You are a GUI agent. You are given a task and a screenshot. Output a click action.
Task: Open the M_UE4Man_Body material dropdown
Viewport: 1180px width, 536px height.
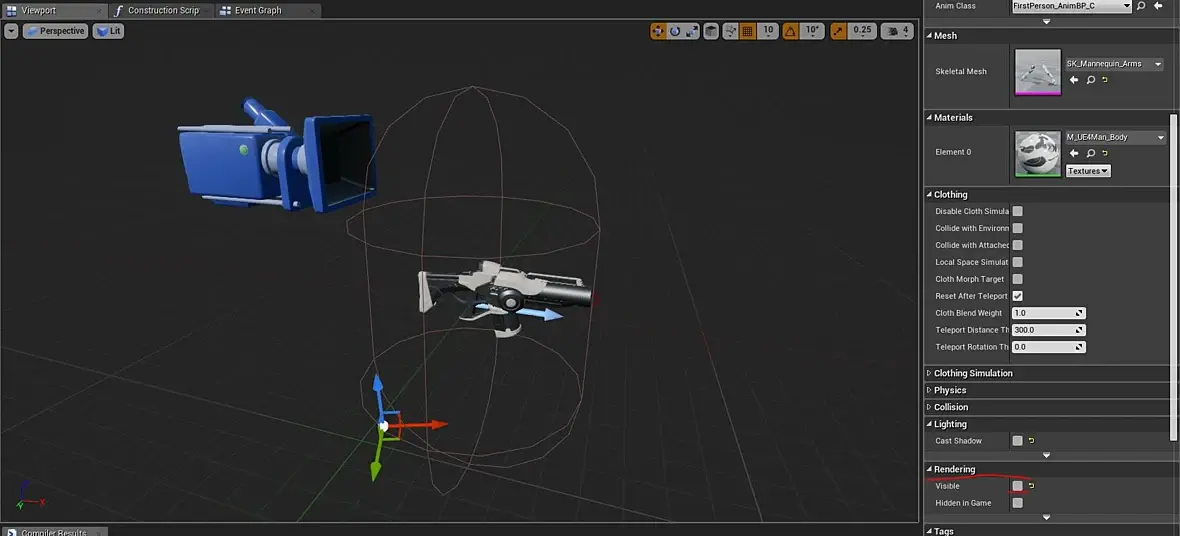coord(1115,138)
